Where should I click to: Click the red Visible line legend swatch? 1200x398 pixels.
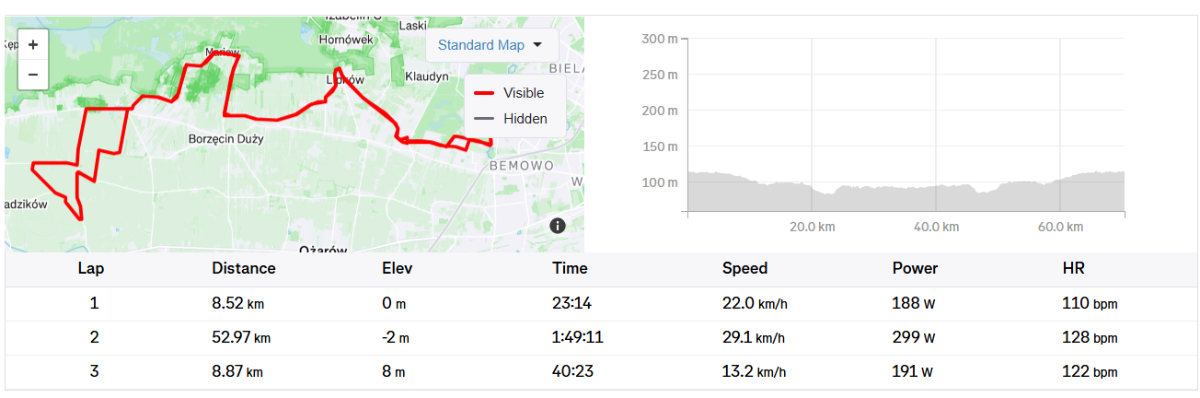click(x=484, y=93)
